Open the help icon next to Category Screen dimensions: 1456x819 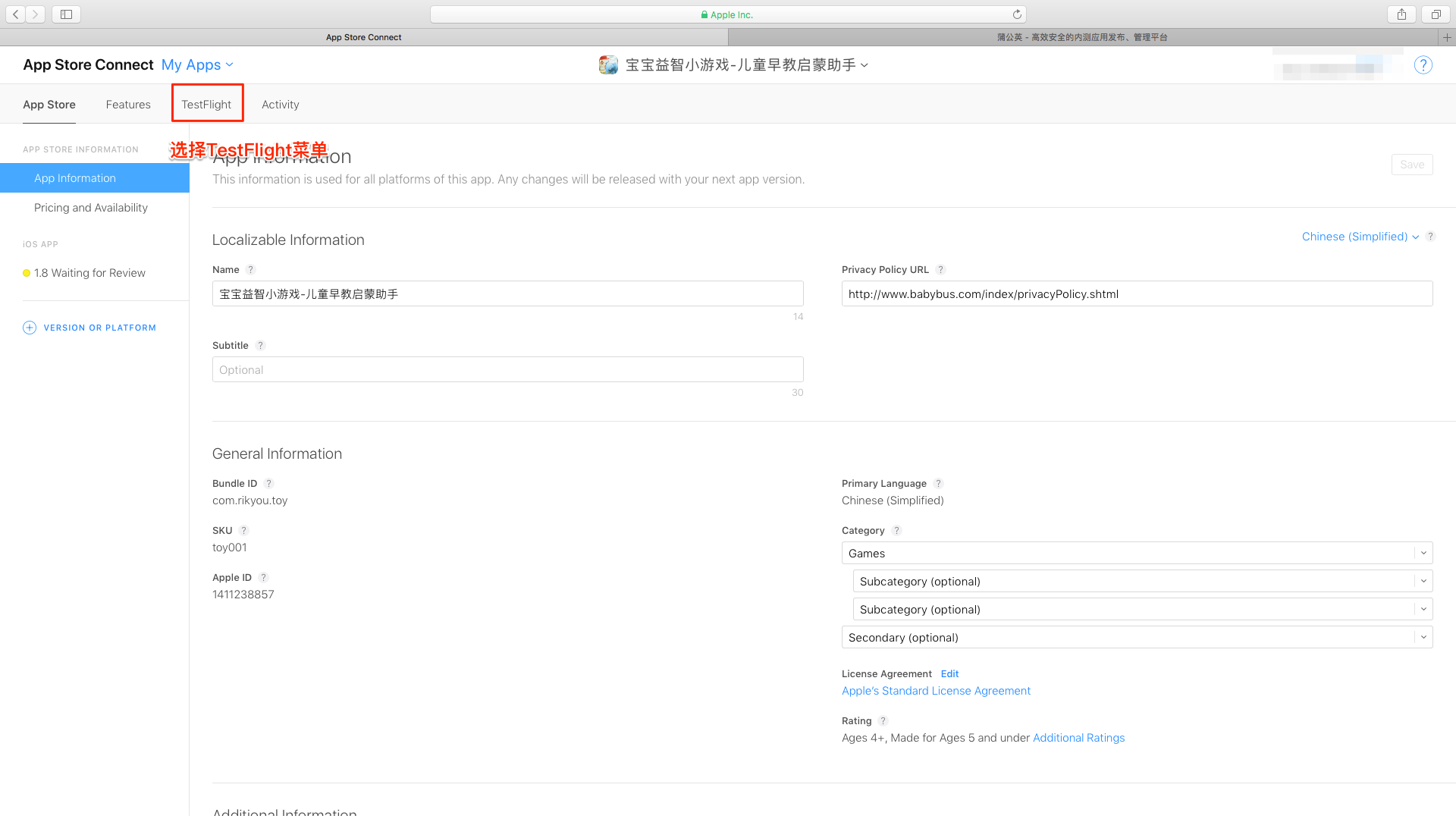896,531
